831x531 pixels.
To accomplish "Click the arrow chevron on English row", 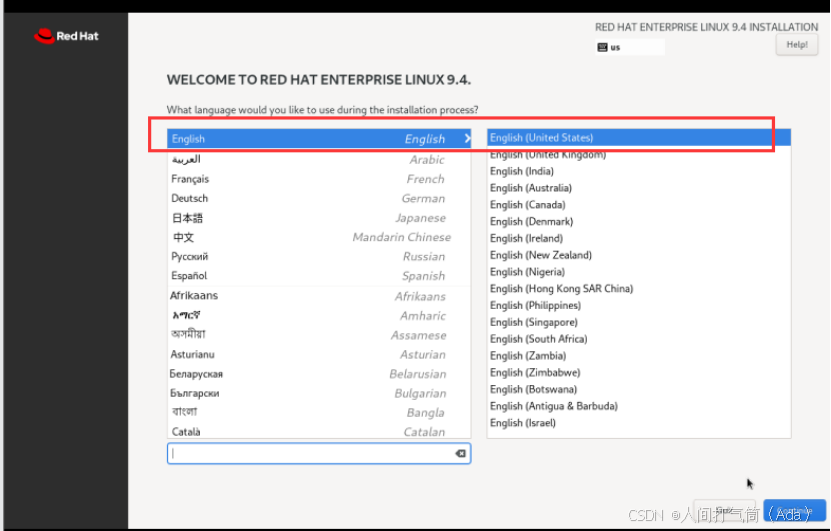I will (x=467, y=138).
